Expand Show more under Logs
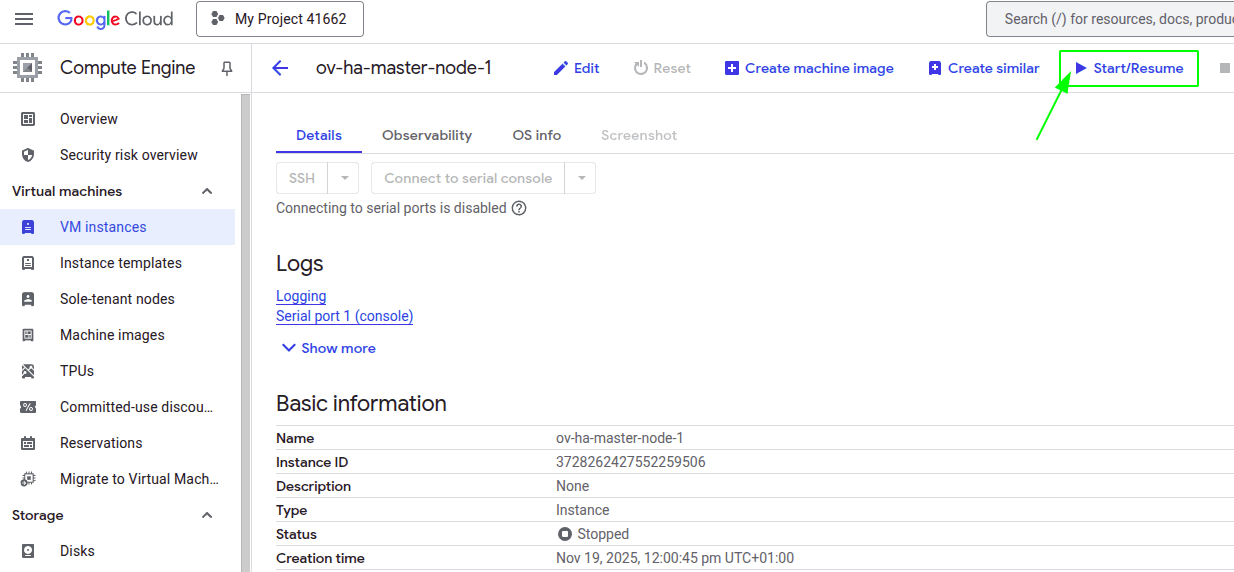1234x572 pixels. 328,348
